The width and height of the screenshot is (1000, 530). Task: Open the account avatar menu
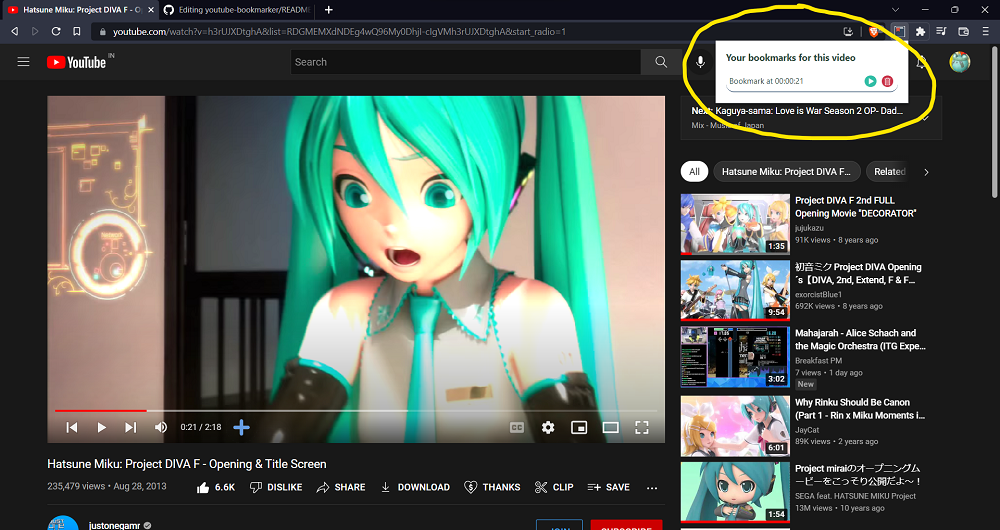coord(960,62)
